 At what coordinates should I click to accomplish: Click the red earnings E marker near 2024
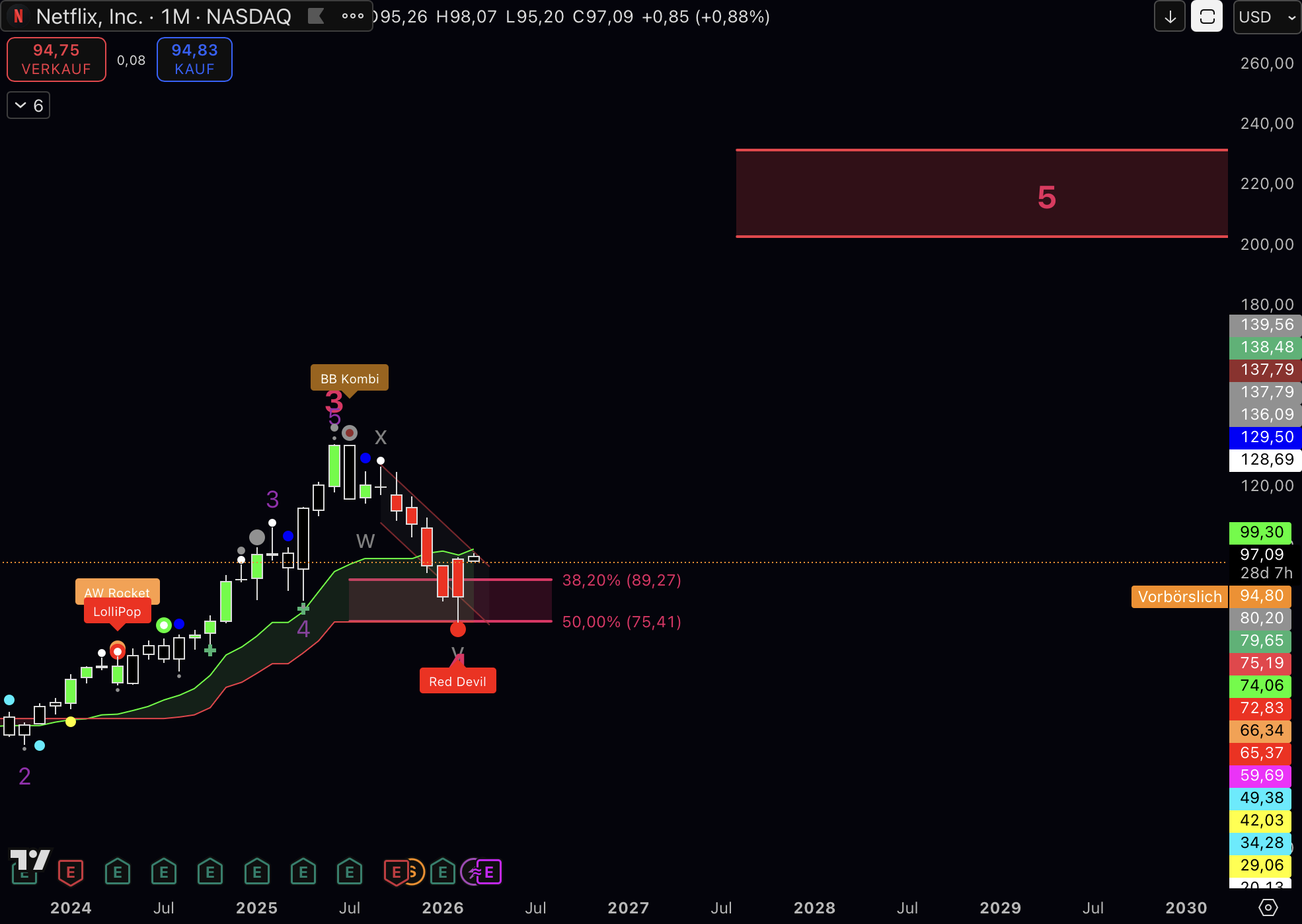pos(71,872)
